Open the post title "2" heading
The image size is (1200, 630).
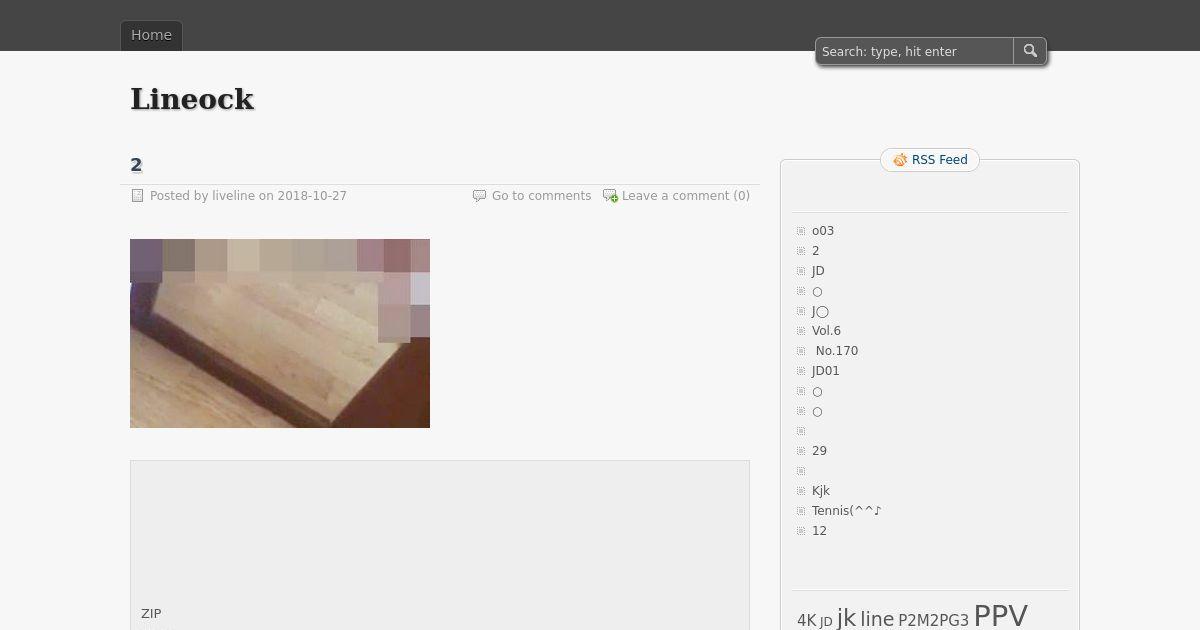click(x=136, y=165)
